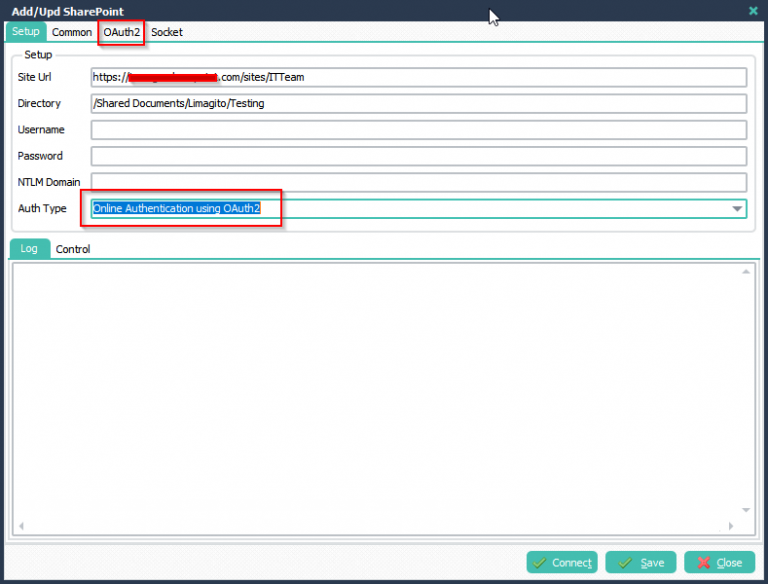Expand the Auth Type dropdown arrow

coord(737,209)
